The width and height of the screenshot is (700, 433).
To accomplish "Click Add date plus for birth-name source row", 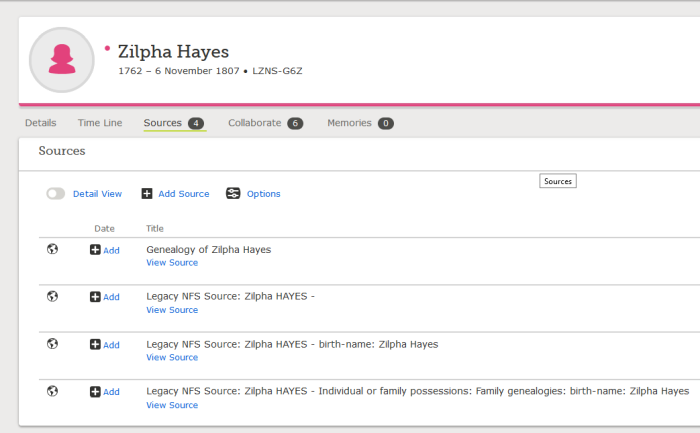I will pos(96,344).
